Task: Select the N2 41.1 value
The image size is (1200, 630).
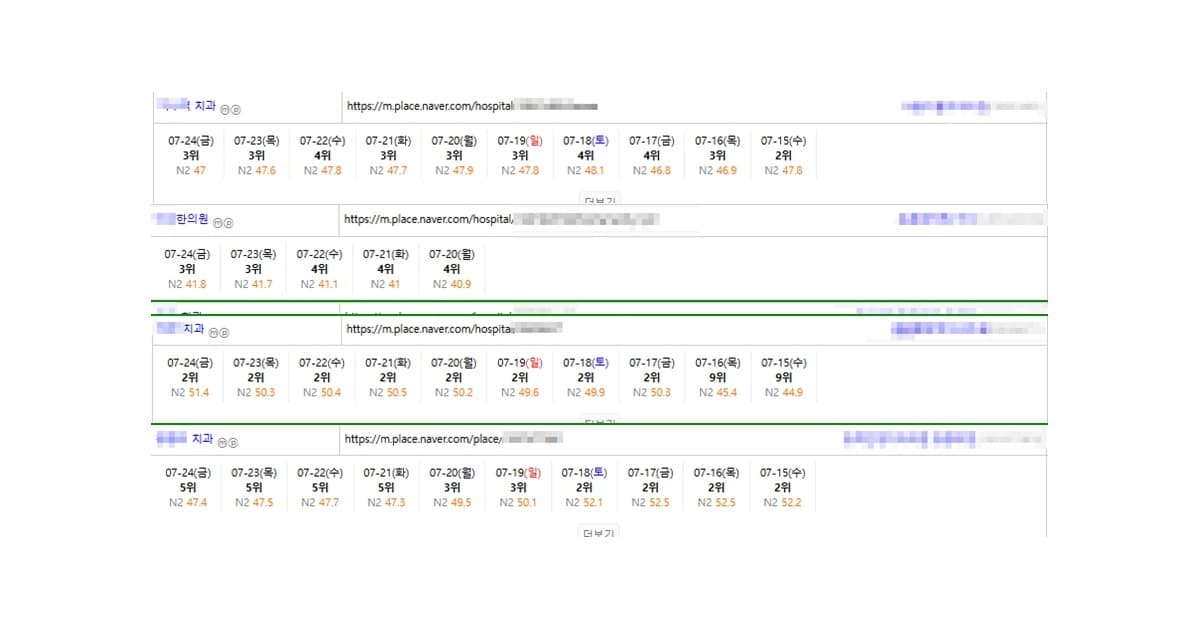Action: [x=319, y=284]
